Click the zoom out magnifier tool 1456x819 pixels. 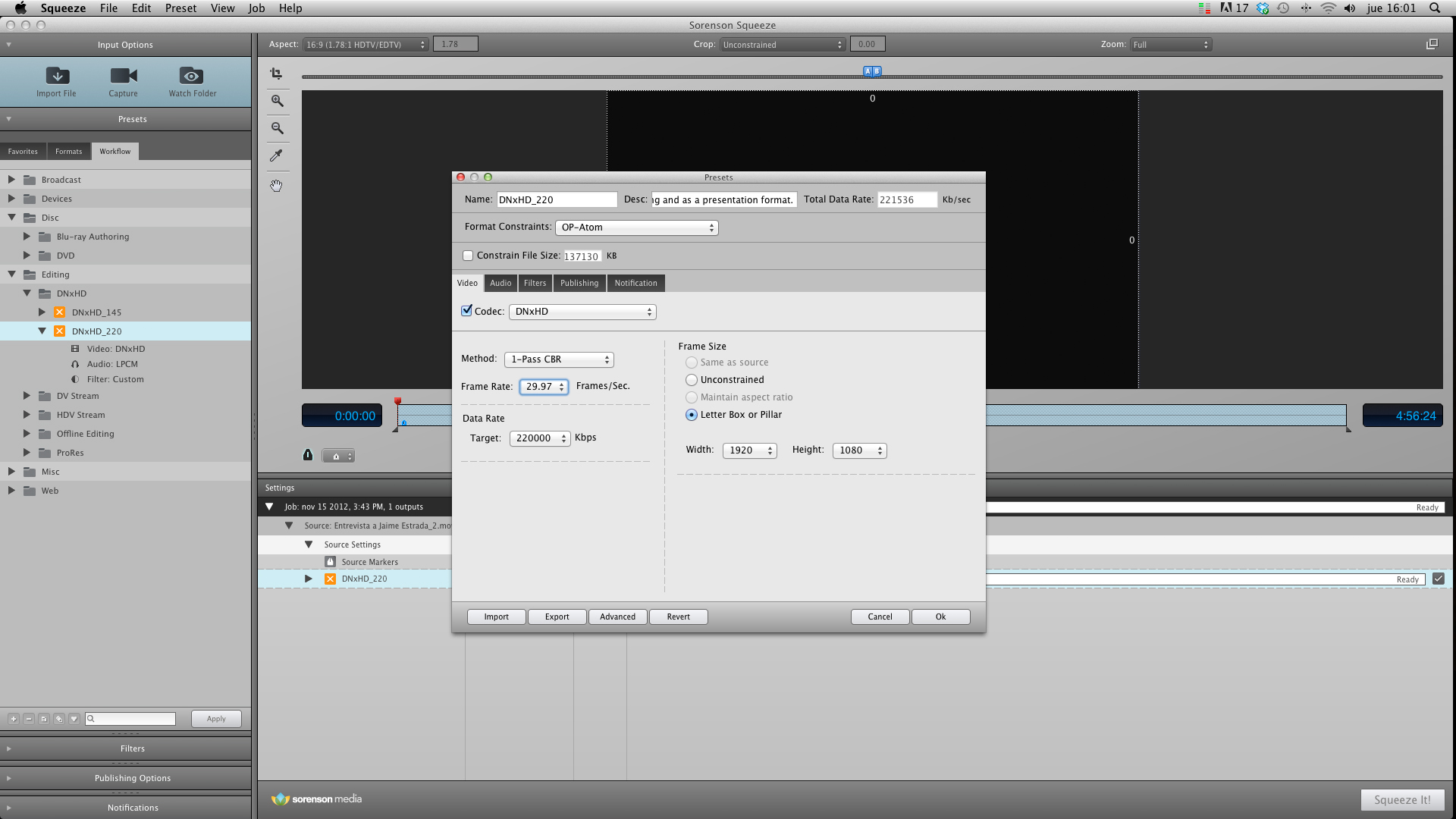coord(278,128)
